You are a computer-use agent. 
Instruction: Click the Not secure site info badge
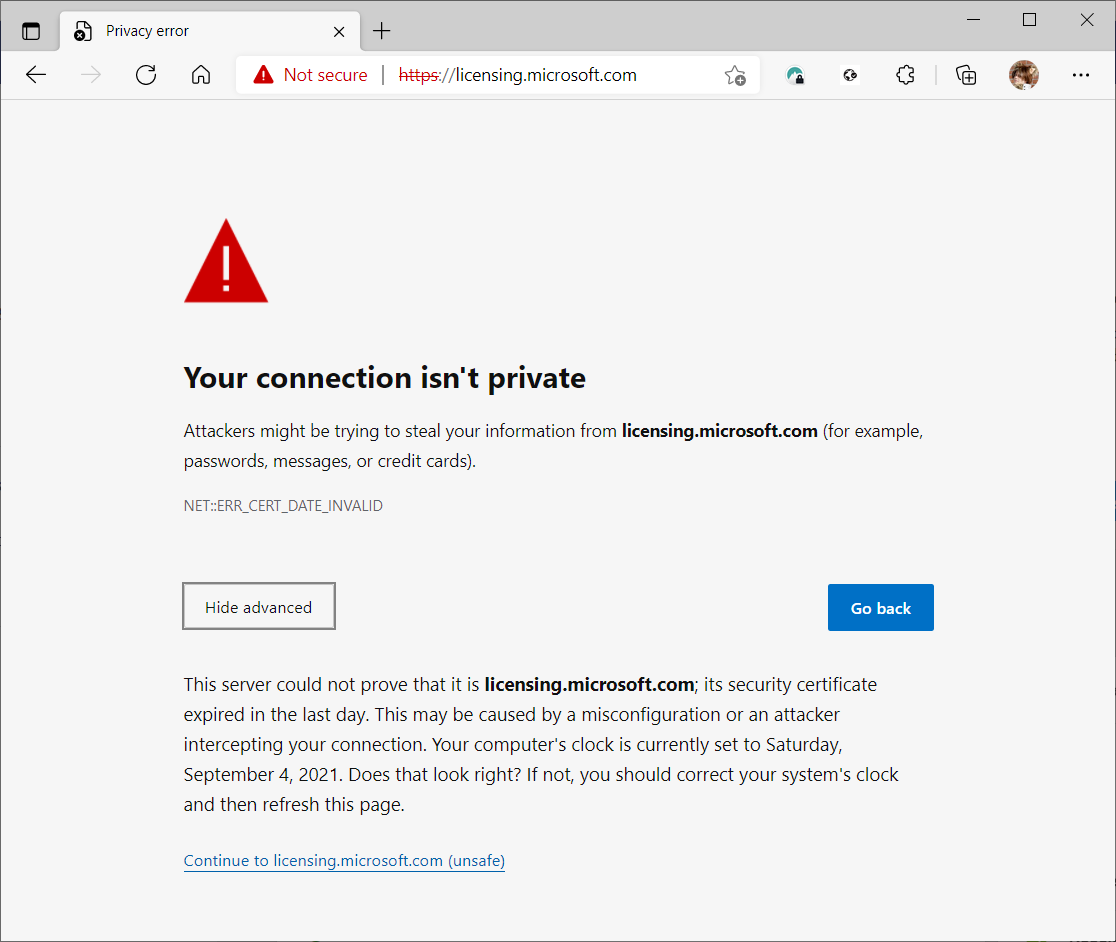tap(311, 75)
